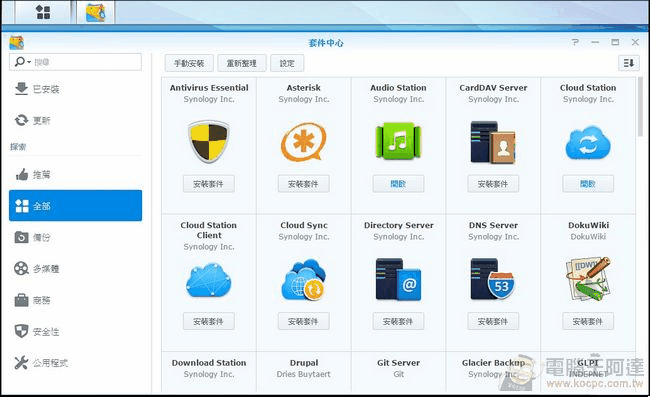The width and height of the screenshot is (650, 397).
Task: Install the Cloud Sync package
Action: [x=303, y=321]
